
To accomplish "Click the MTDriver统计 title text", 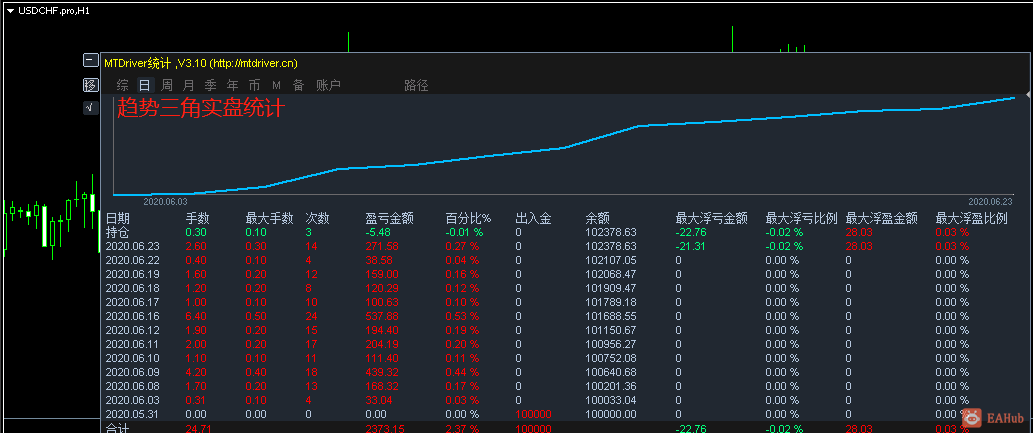I will pos(138,63).
